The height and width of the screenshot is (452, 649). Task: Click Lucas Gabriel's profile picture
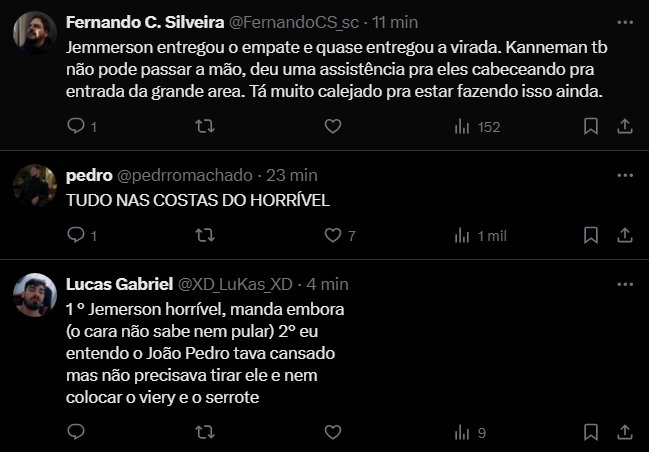click(35, 293)
